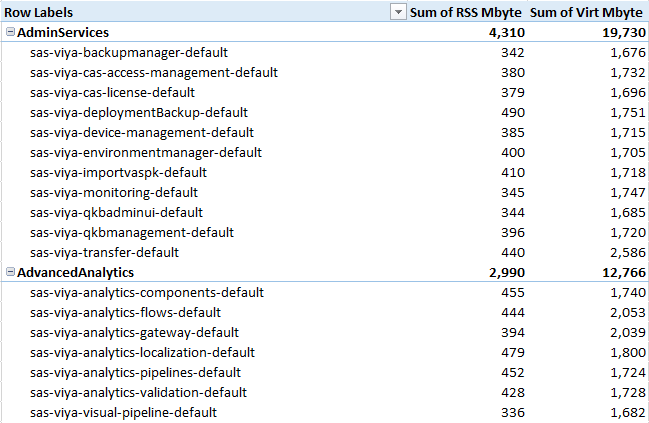Select RSS value 385 for device-management

tap(513, 133)
